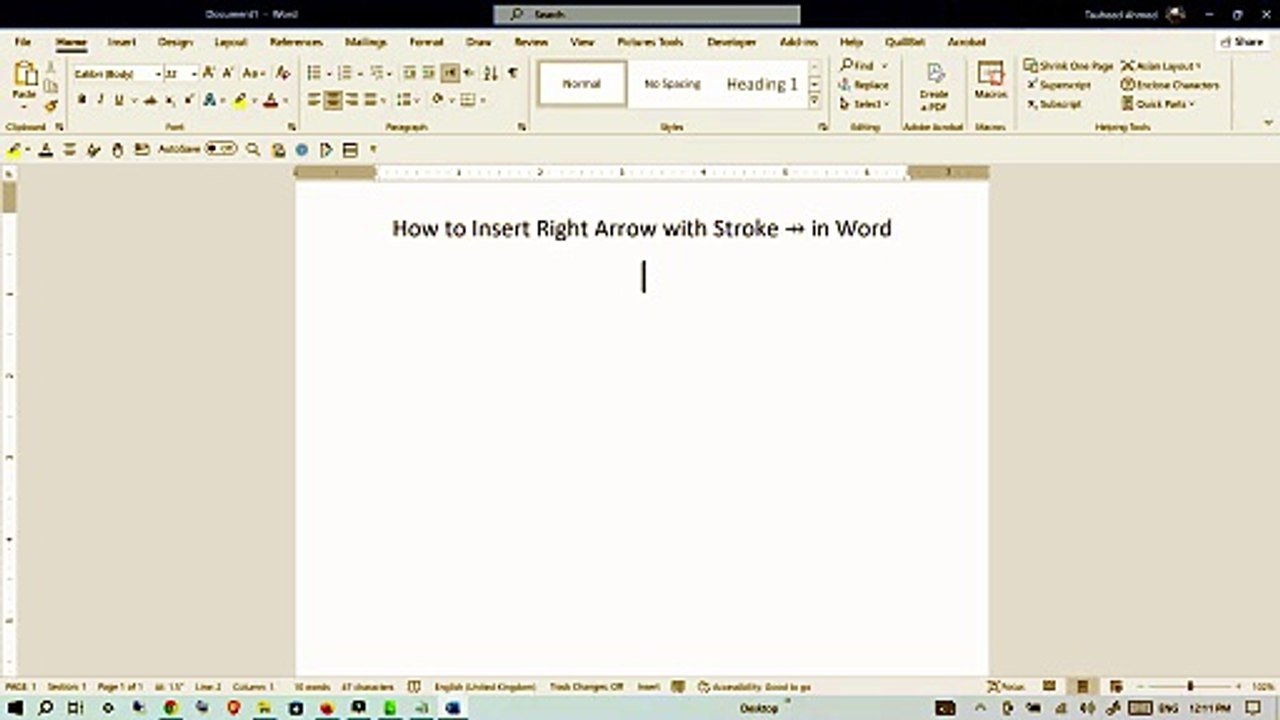Click the word count in the status bar
This screenshot has height=720, width=1280.
pos(313,687)
